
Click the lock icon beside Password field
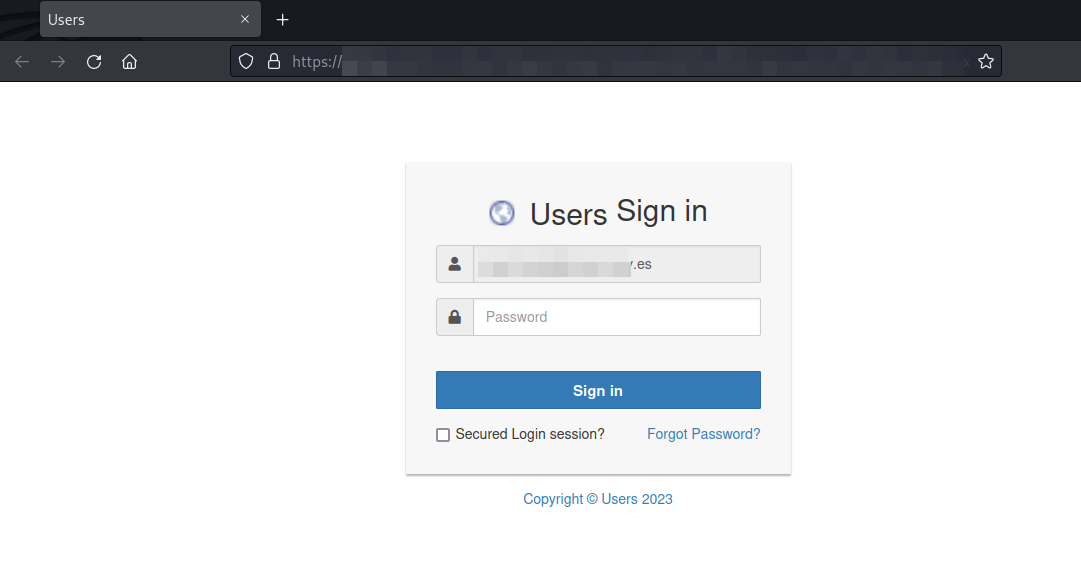click(455, 317)
